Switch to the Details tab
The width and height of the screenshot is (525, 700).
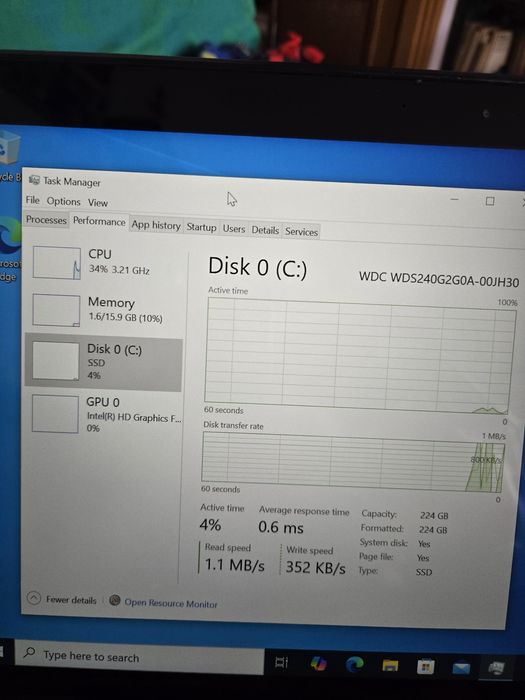pos(265,230)
